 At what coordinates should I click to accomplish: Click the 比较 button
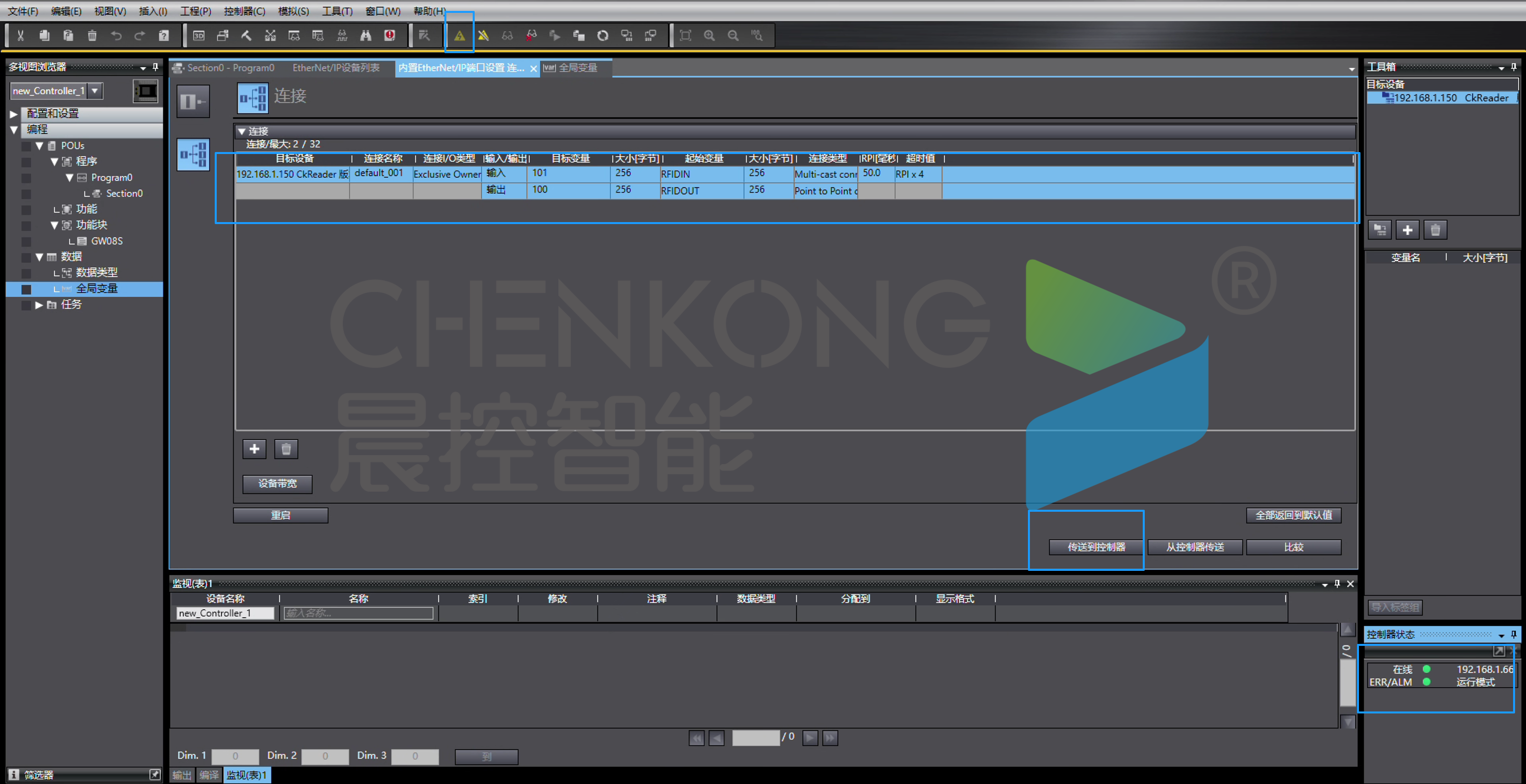point(1294,547)
